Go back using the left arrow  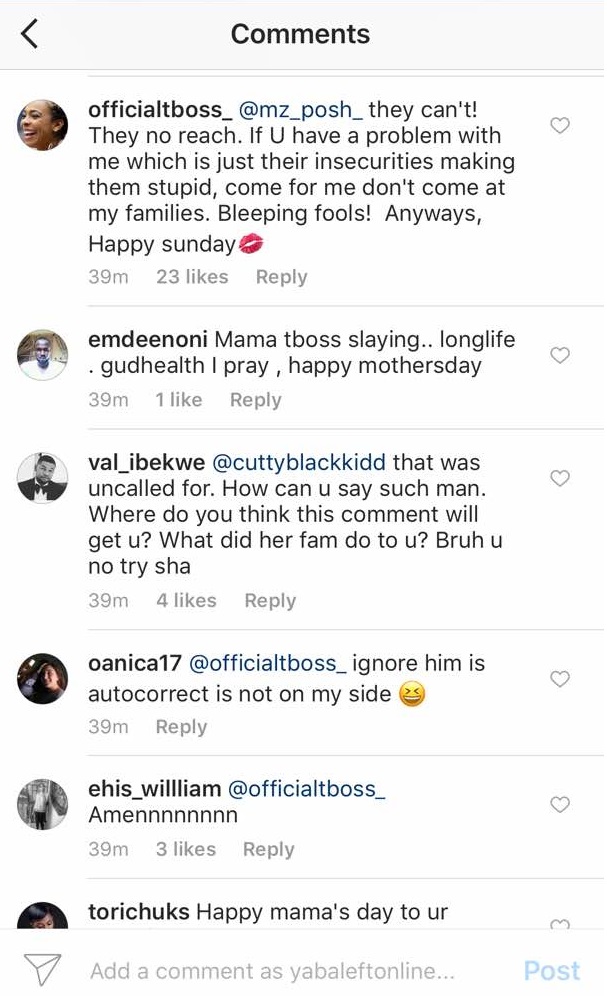coord(29,34)
